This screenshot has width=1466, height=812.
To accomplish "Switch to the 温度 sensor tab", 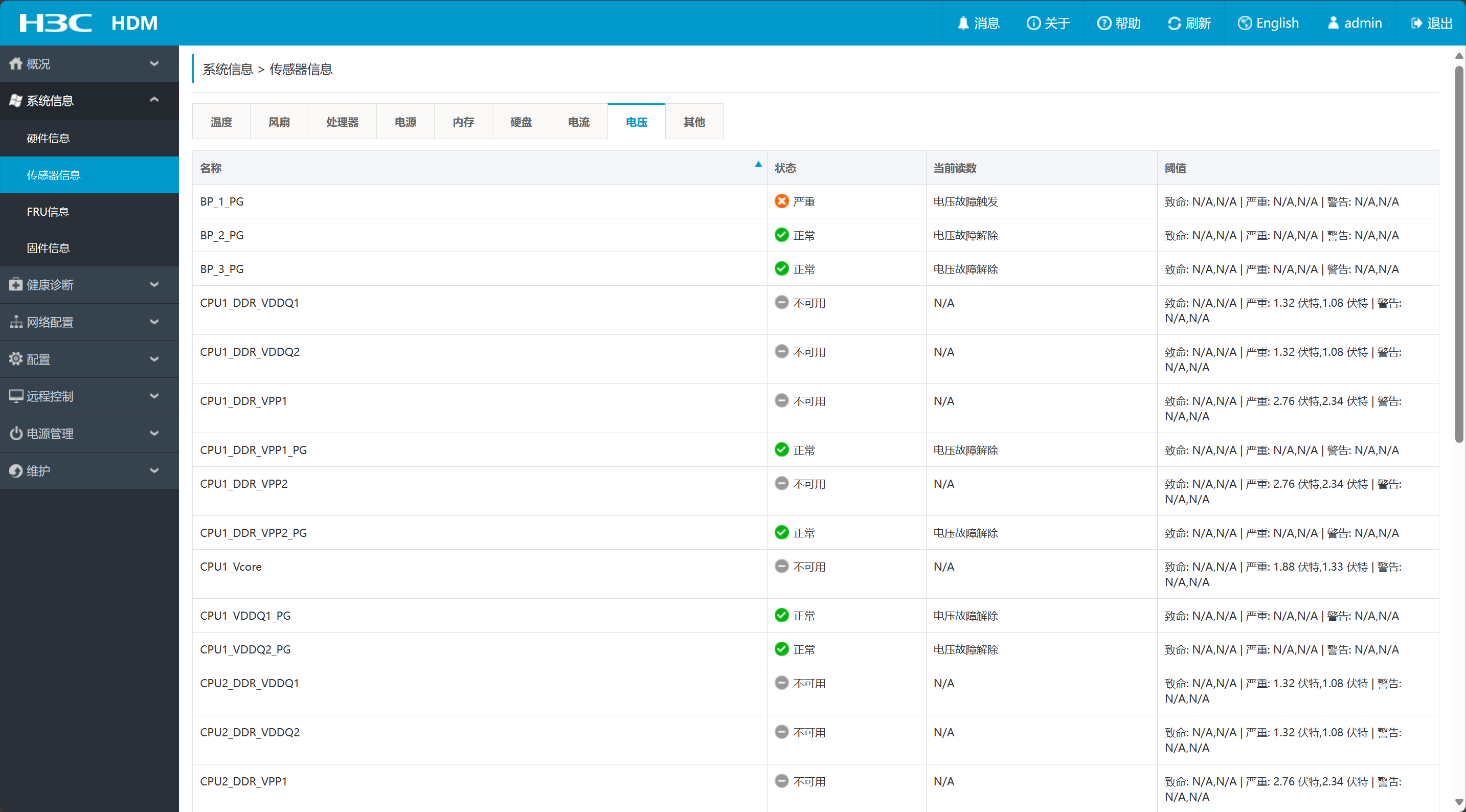I will [221, 122].
